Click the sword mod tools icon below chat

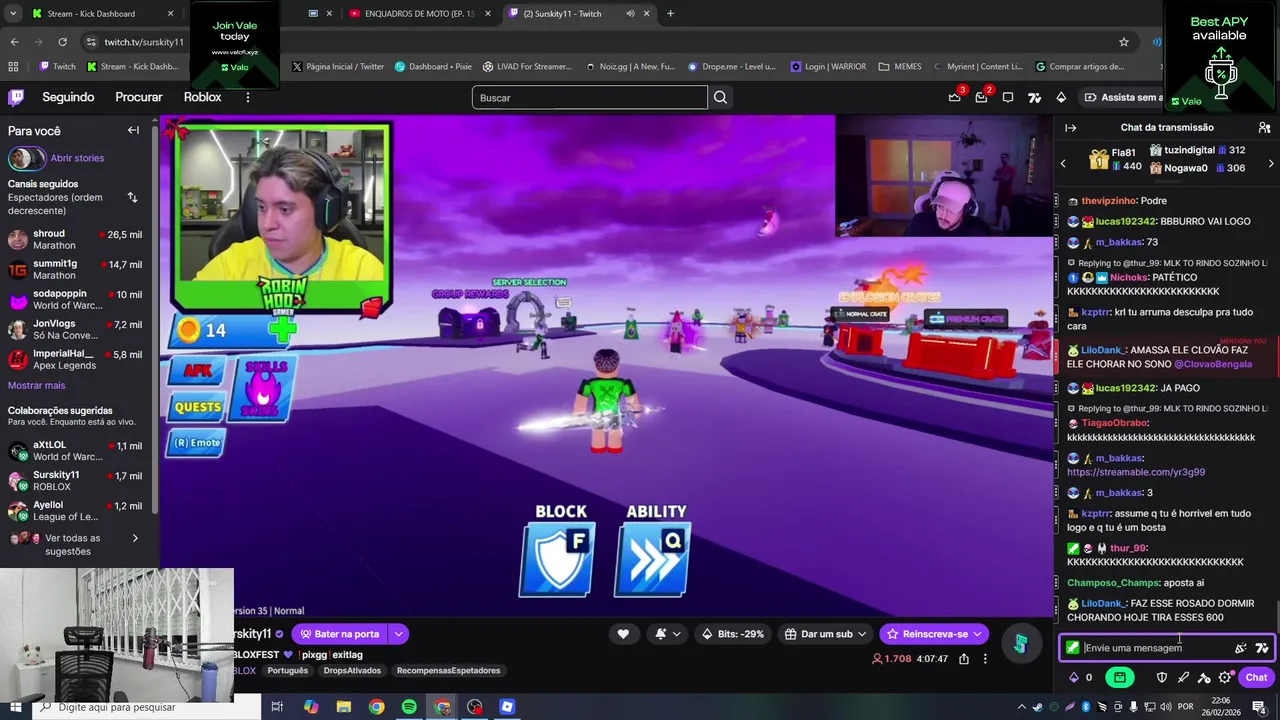click(1183, 677)
